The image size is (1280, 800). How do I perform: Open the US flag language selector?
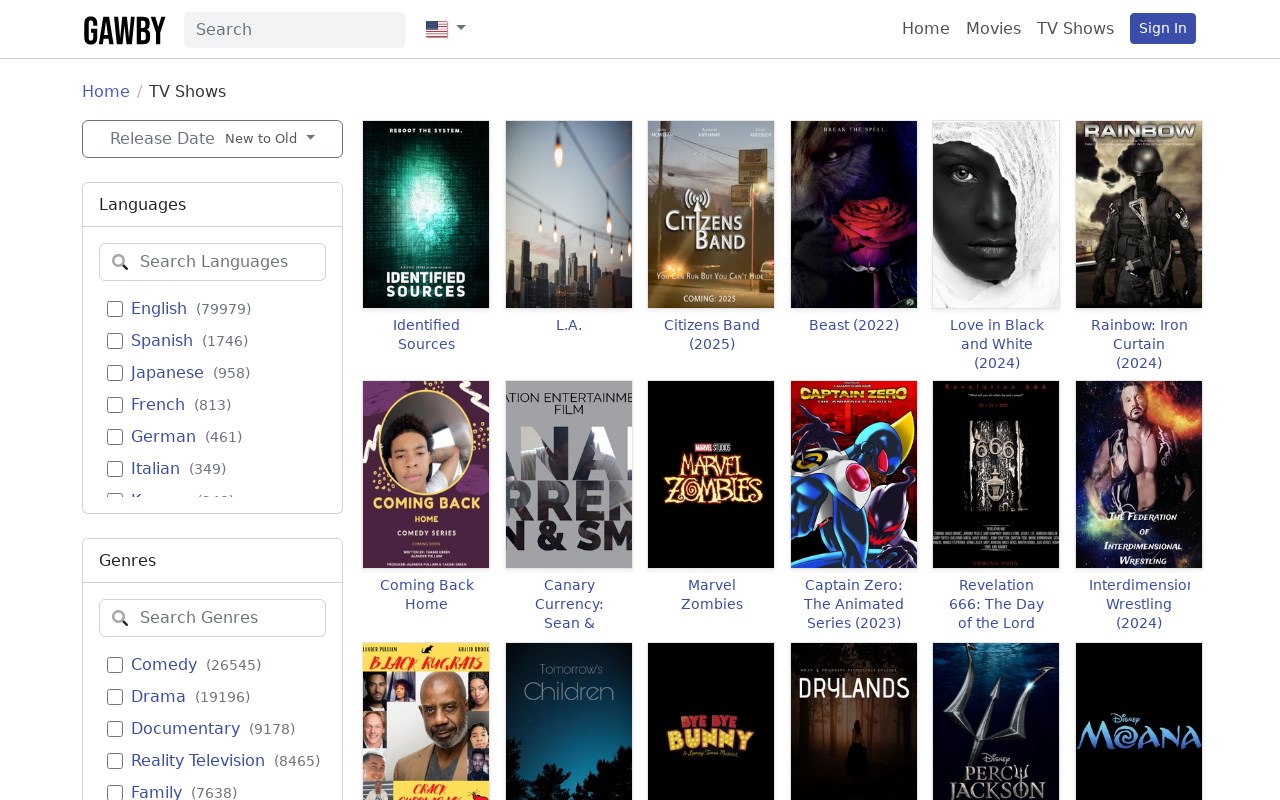(x=446, y=29)
